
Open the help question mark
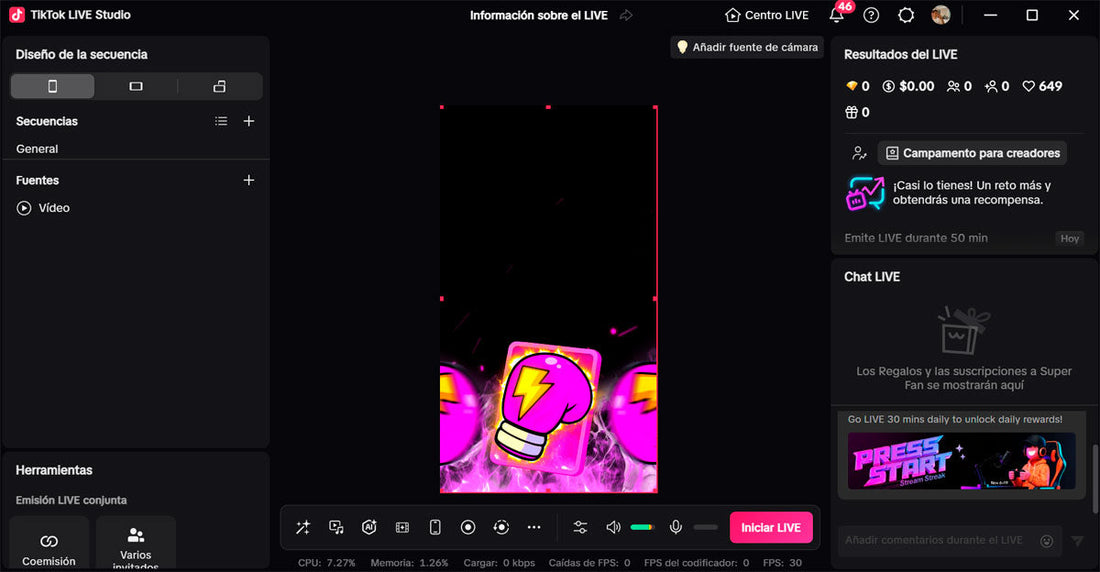click(871, 15)
